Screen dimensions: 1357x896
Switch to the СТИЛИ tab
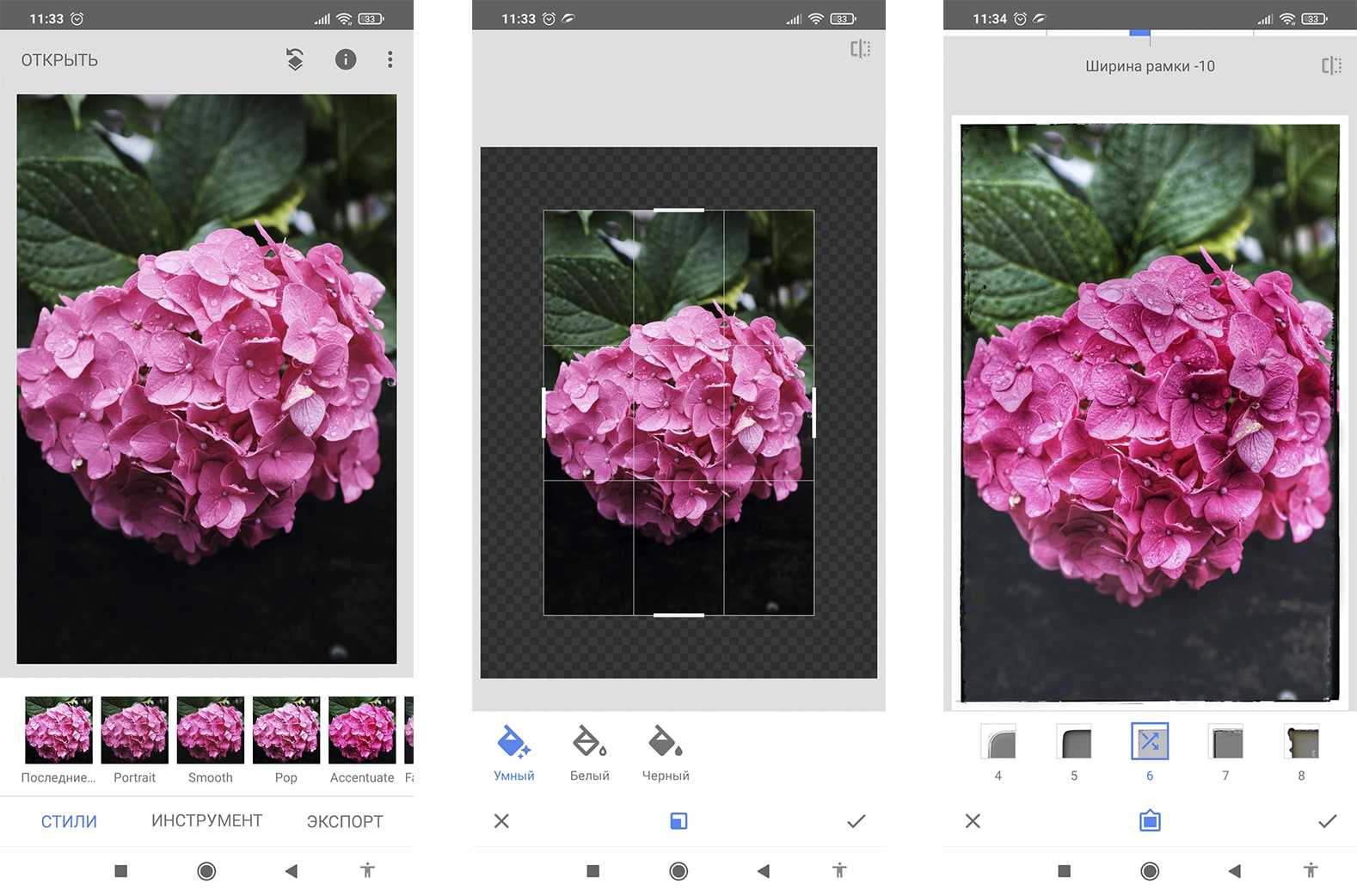point(69,821)
